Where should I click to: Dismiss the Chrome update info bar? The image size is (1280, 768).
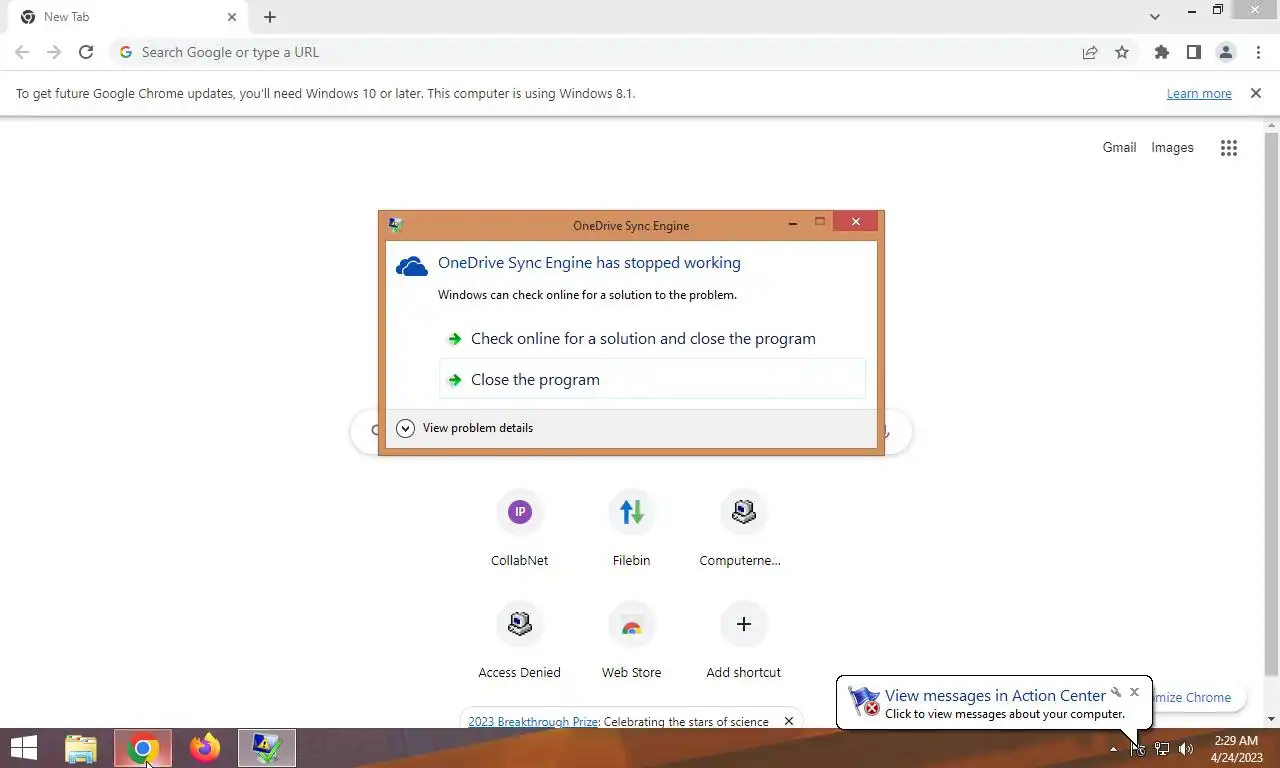(x=1256, y=93)
